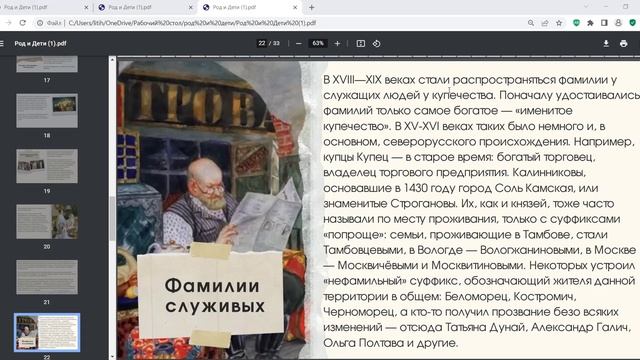Screen dimensions: 640x360
Task: Open the page 20 thumbnail
Action: 47,222
